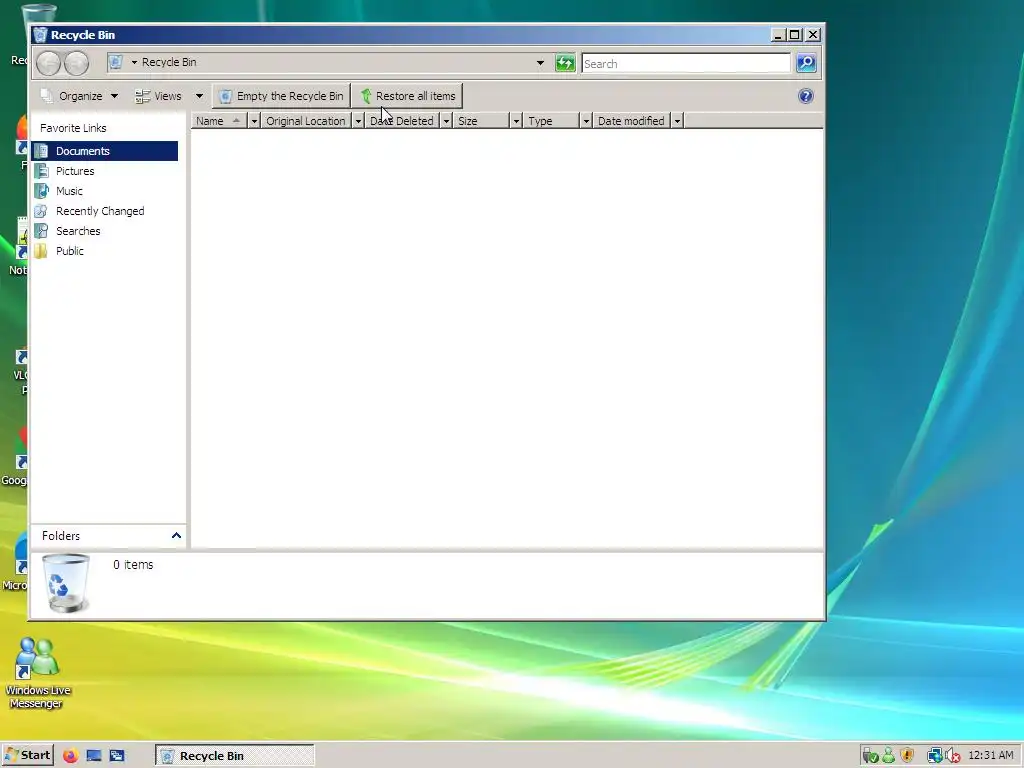The image size is (1024, 768).
Task: Open the Views dropdown arrow
Action: click(199, 96)
